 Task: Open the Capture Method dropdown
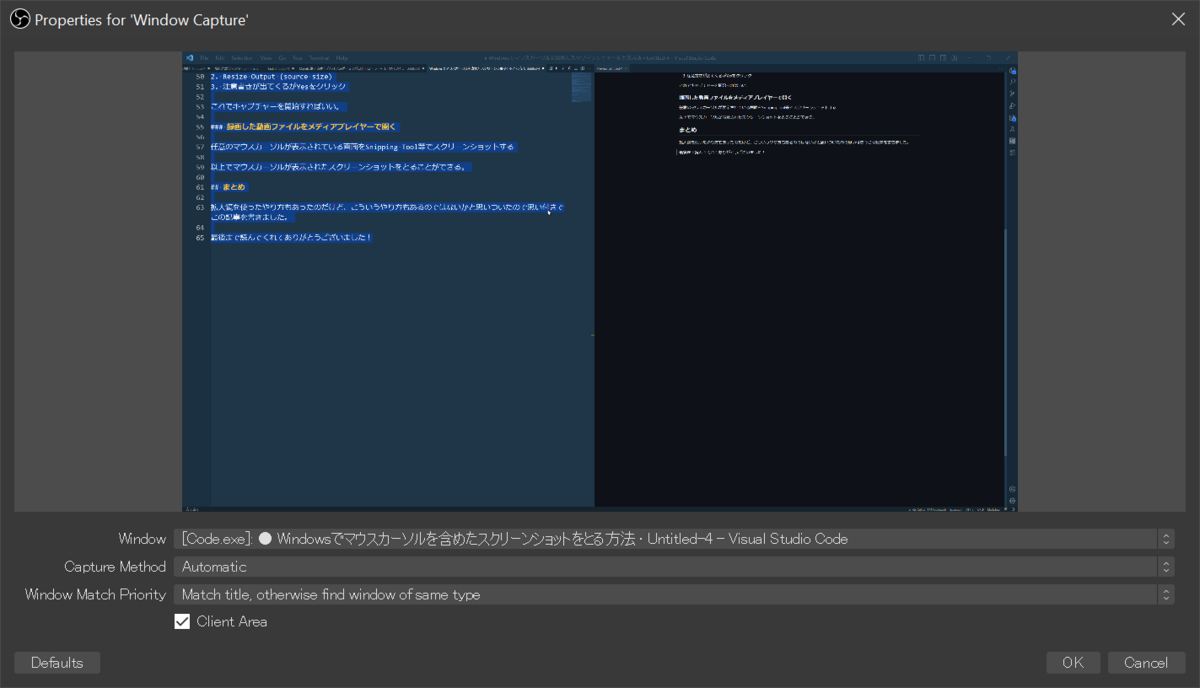(674, 567)
